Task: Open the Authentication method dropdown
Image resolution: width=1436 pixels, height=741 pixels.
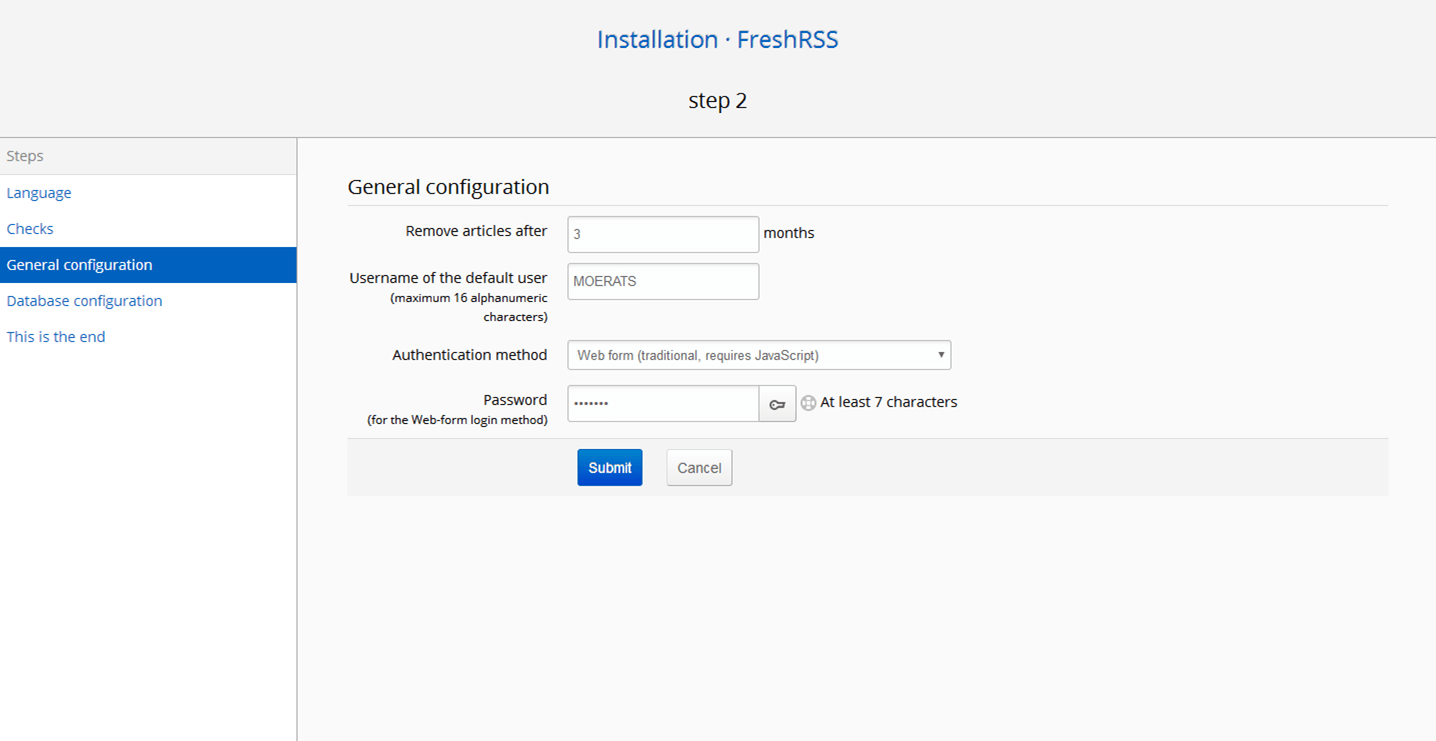Action: point(759,355)
